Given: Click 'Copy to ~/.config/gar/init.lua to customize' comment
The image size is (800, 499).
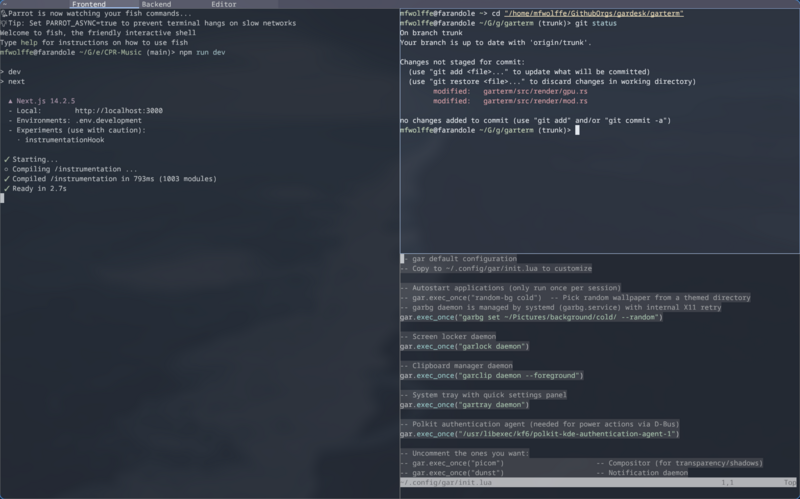Looking at the screenshot, I should coord(496,268).
